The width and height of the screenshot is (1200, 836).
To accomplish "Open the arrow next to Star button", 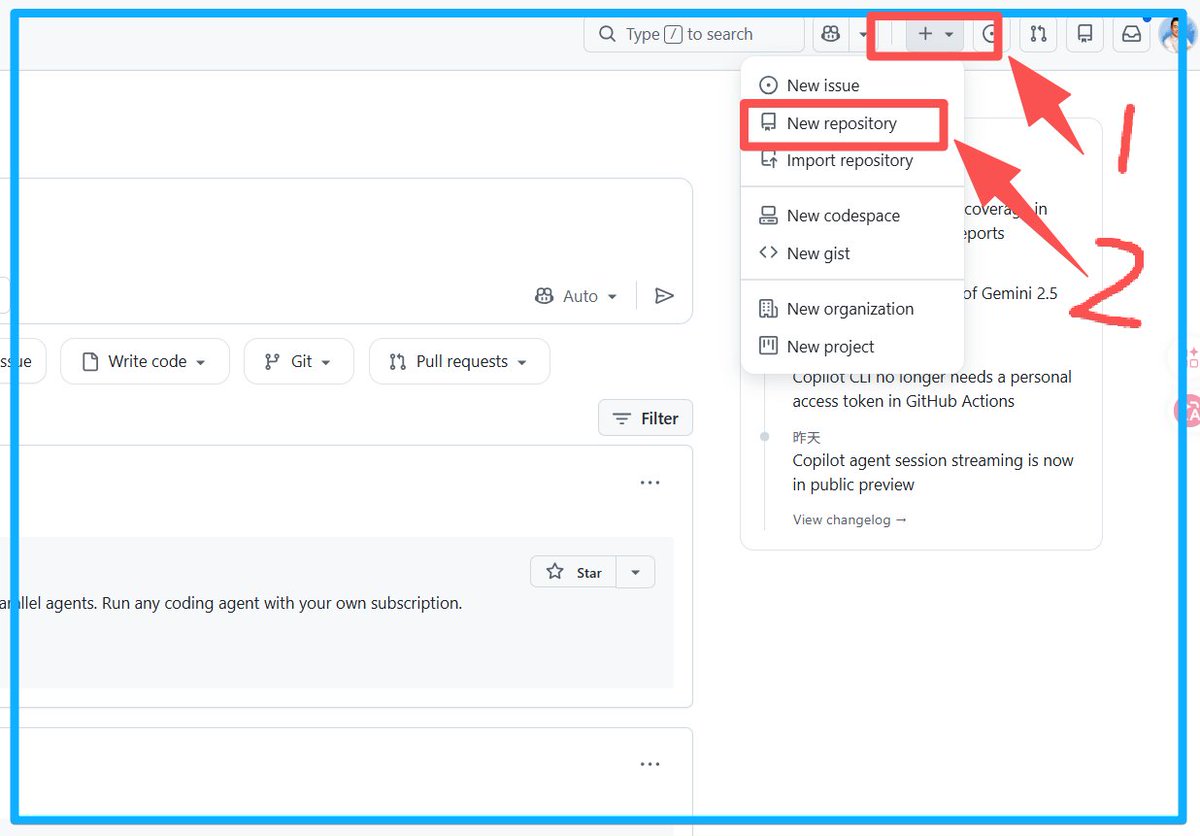I will (635, 572).
